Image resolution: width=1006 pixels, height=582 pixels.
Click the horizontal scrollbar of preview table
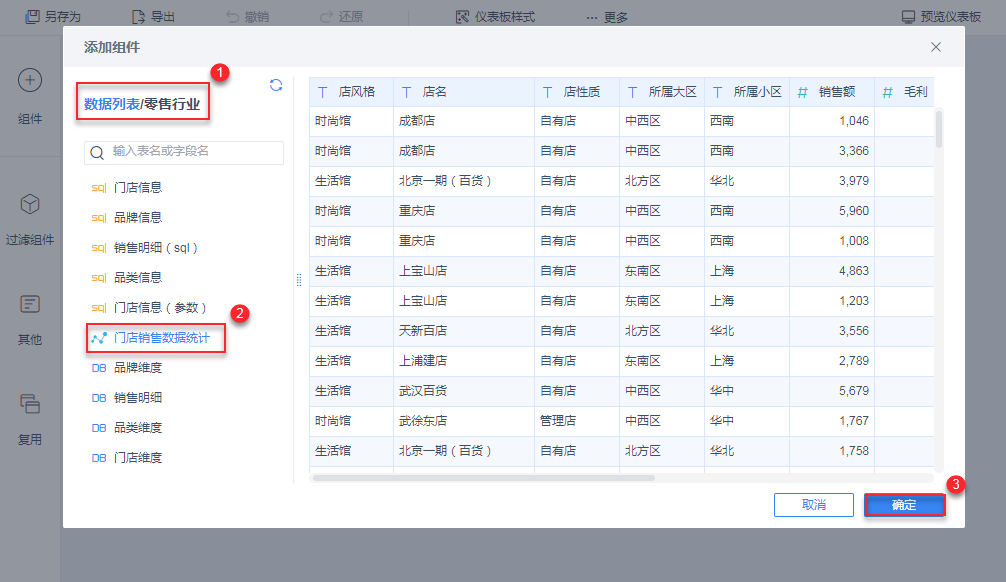click(484, 478)
